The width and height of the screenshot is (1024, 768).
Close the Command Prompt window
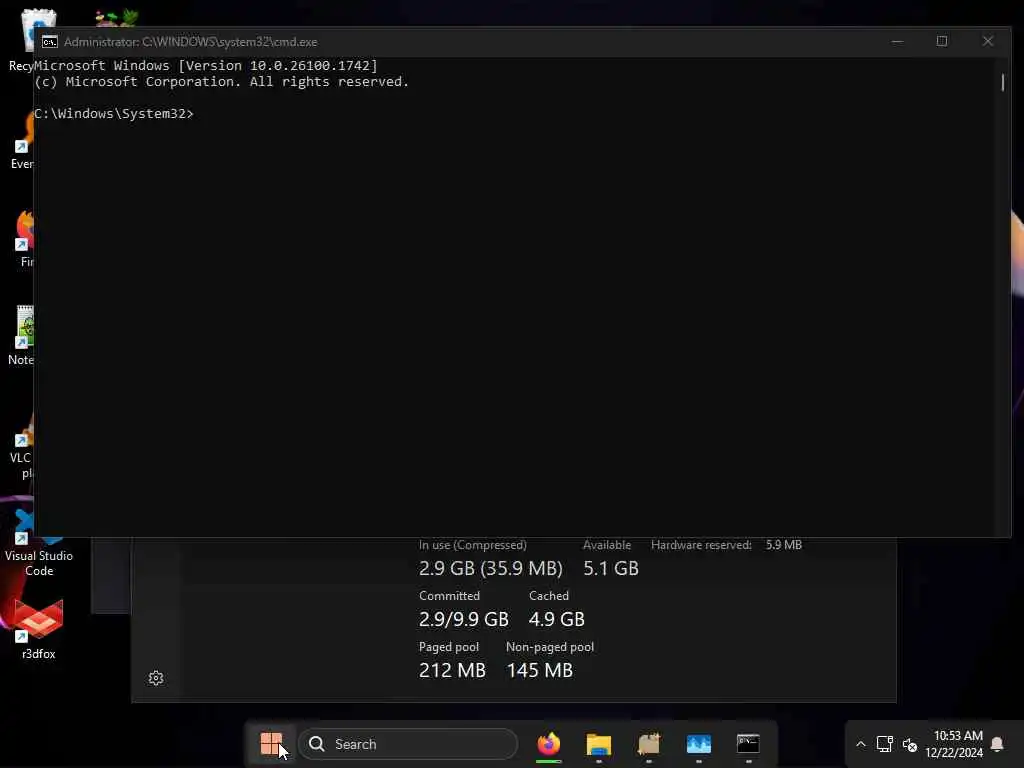tap(987, 41)
